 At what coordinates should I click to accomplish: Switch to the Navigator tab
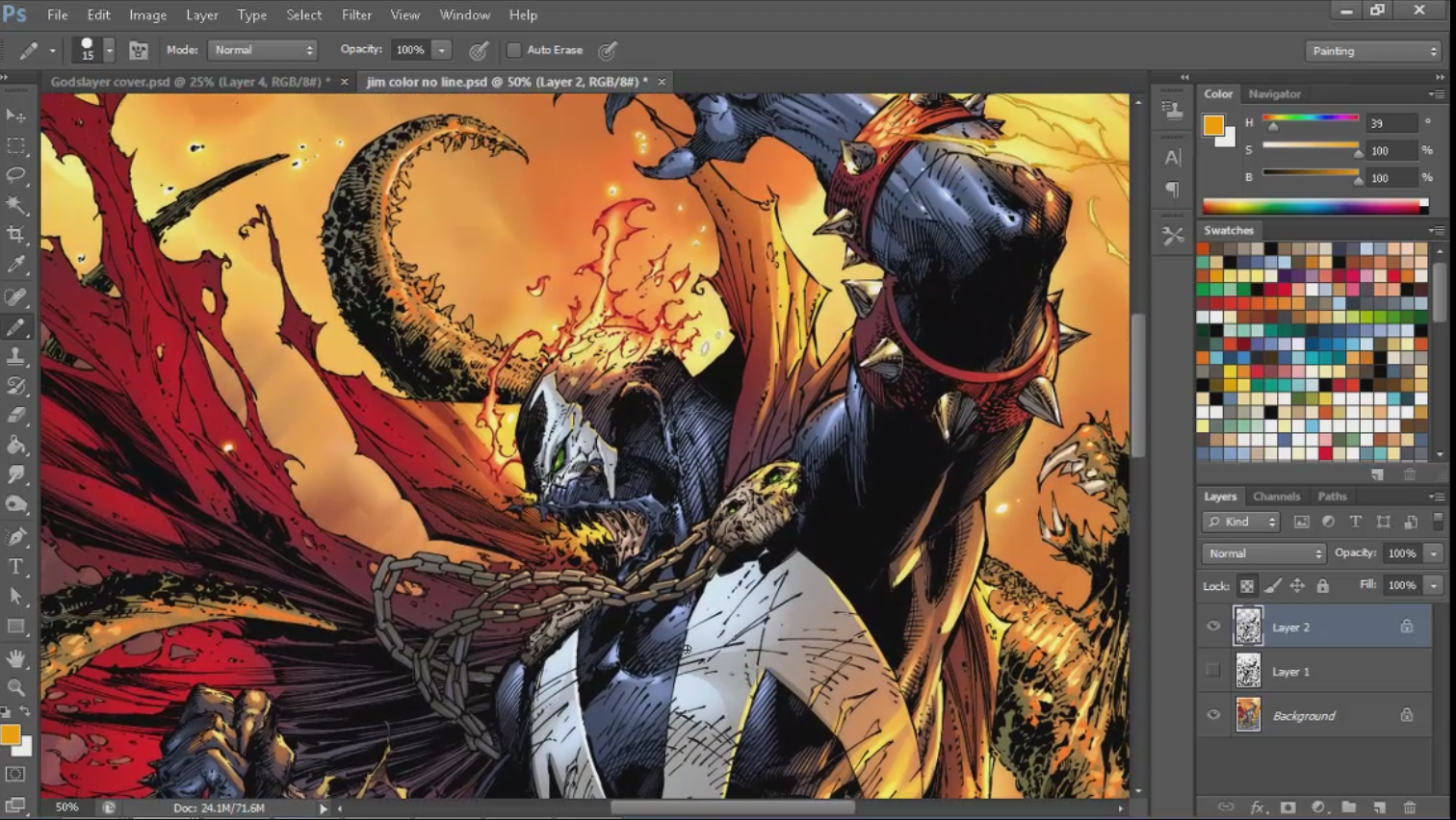pos(1275,94)
